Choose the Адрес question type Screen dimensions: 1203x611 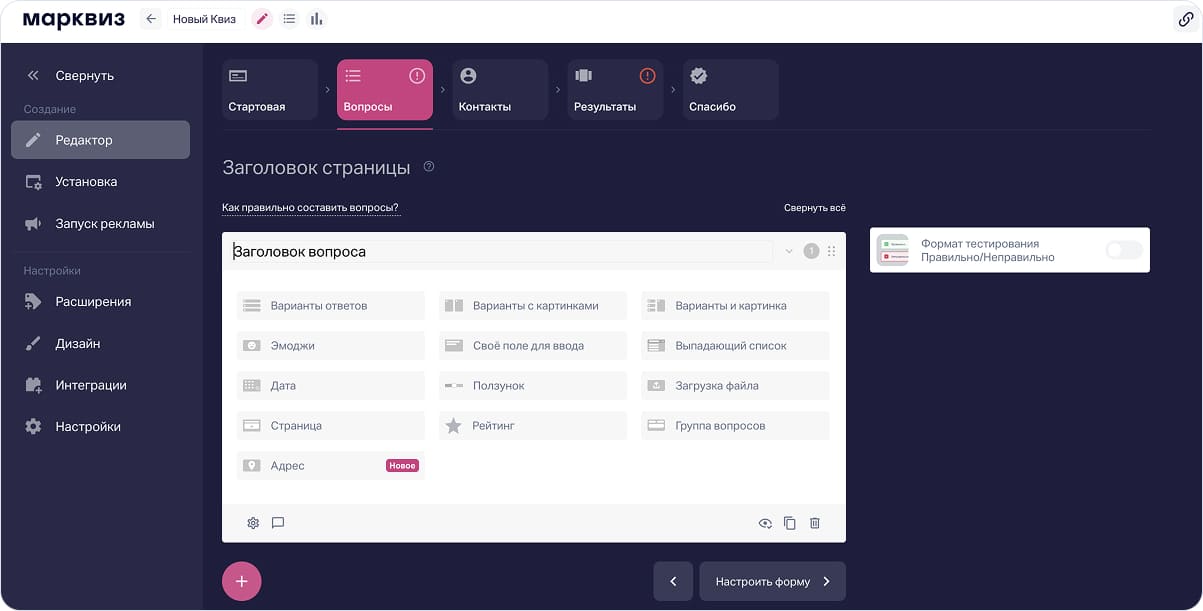tap(331, 466)
